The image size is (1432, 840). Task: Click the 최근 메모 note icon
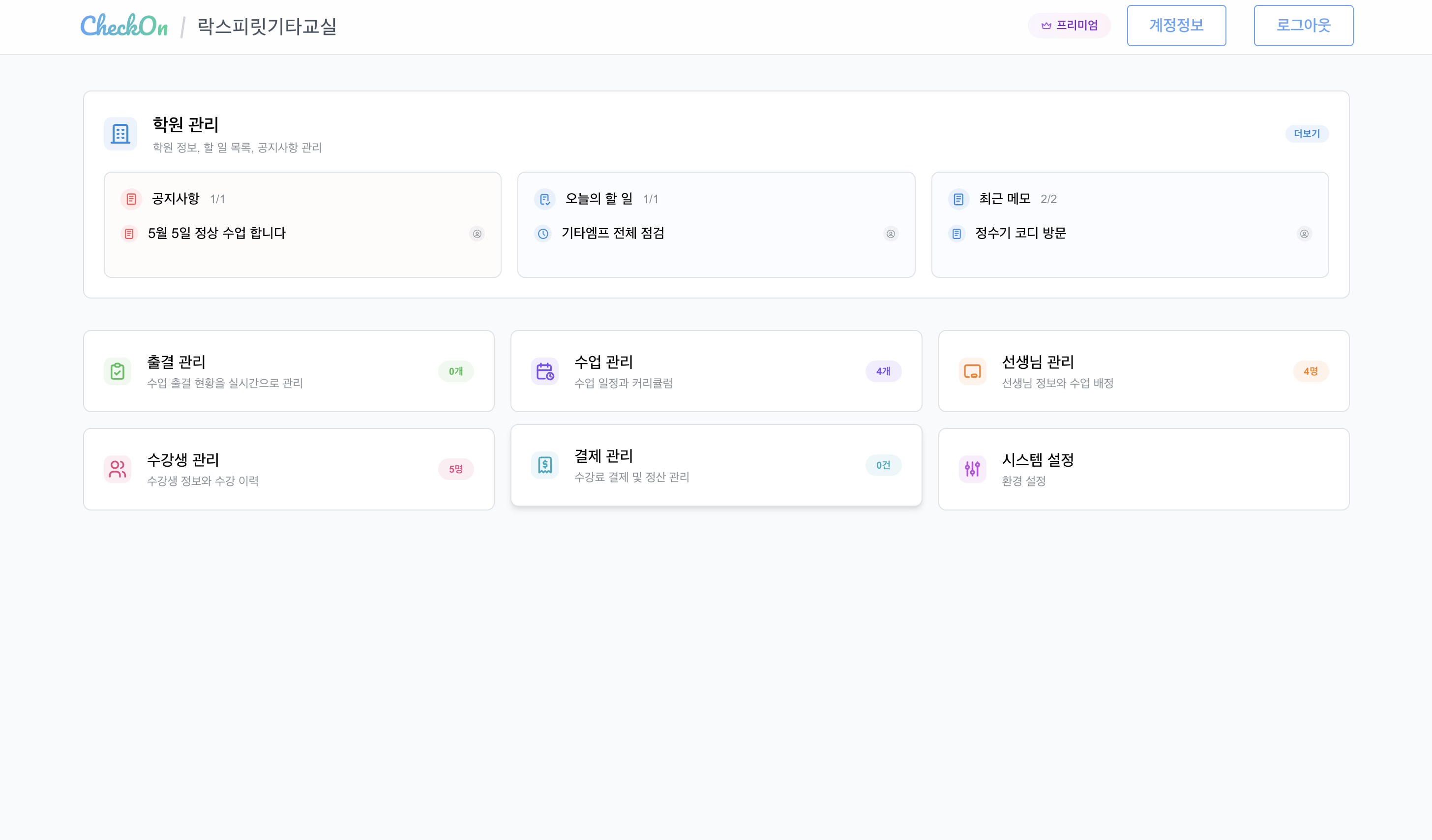click(958, 200)
